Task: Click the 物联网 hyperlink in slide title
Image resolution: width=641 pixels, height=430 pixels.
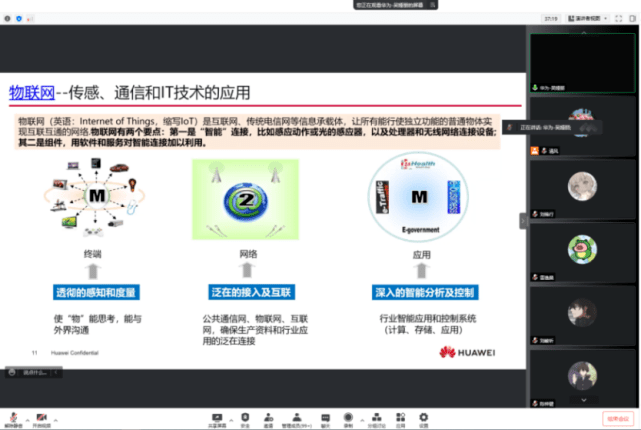Action: point(32,93)
